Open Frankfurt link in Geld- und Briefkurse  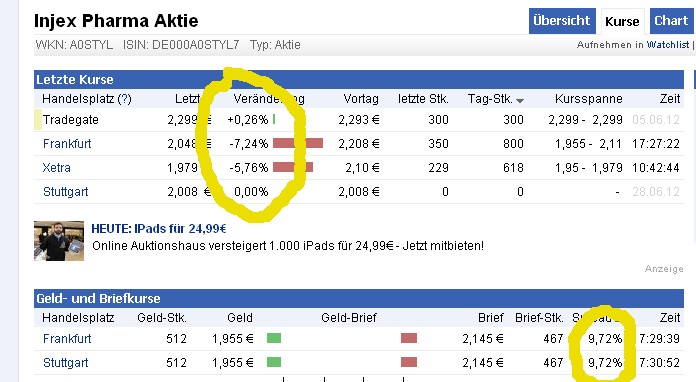(x=67, y=339)
